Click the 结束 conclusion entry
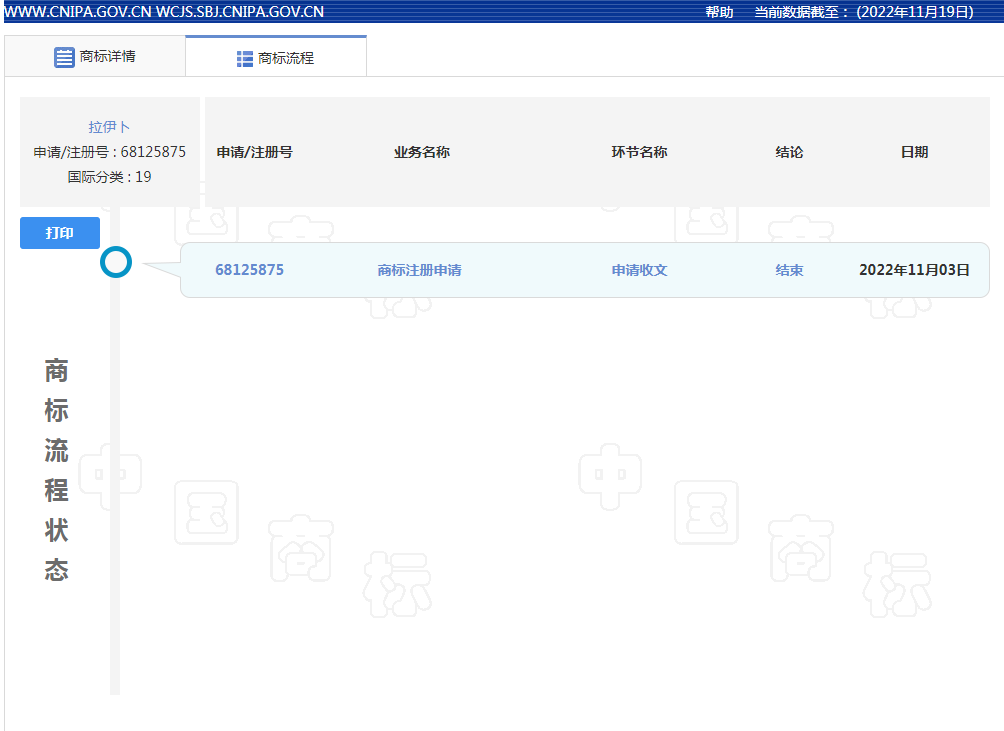The height and width of the screenshot is (731, 1004). point(789,270)
